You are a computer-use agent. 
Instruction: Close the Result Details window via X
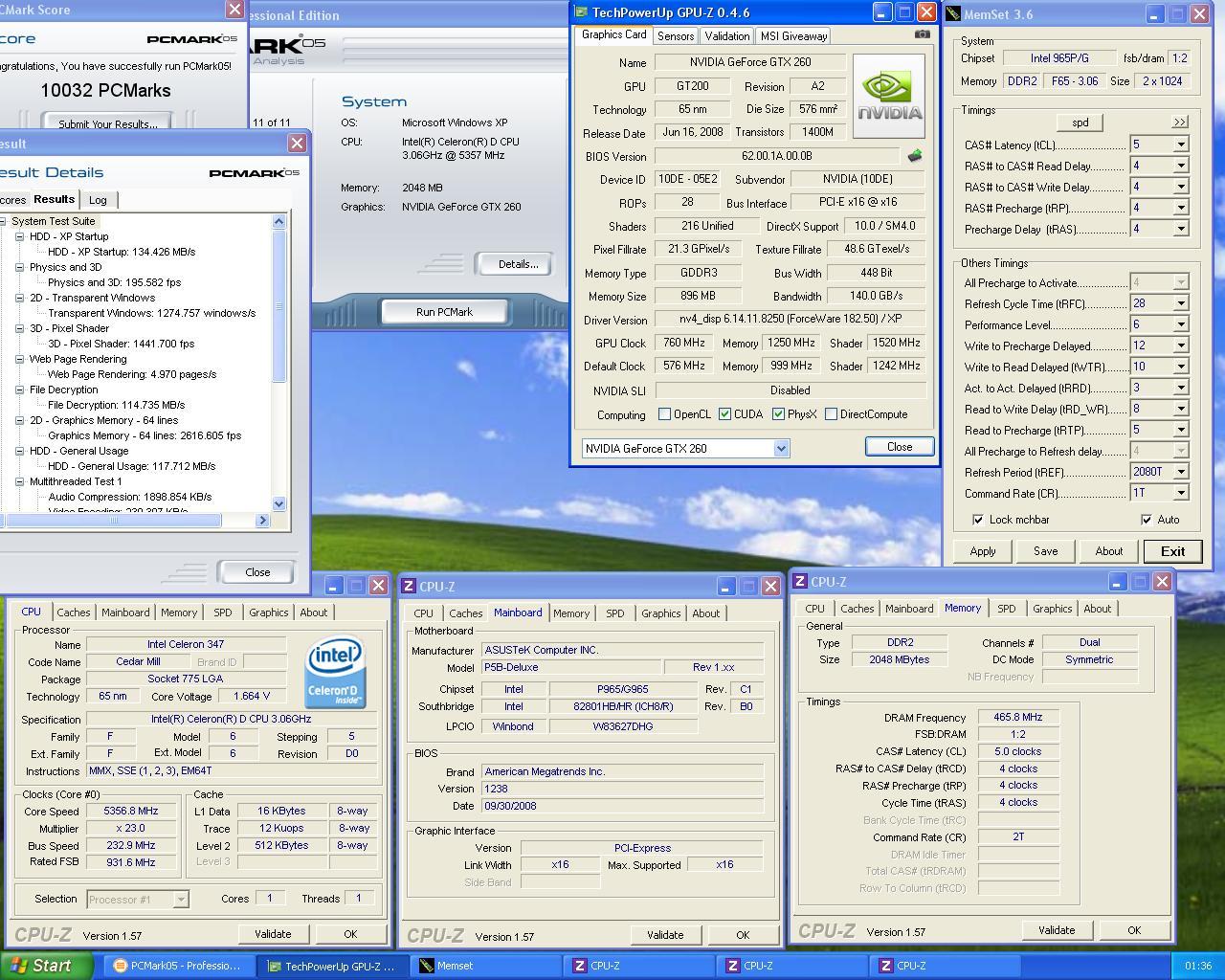click(297, 143)
